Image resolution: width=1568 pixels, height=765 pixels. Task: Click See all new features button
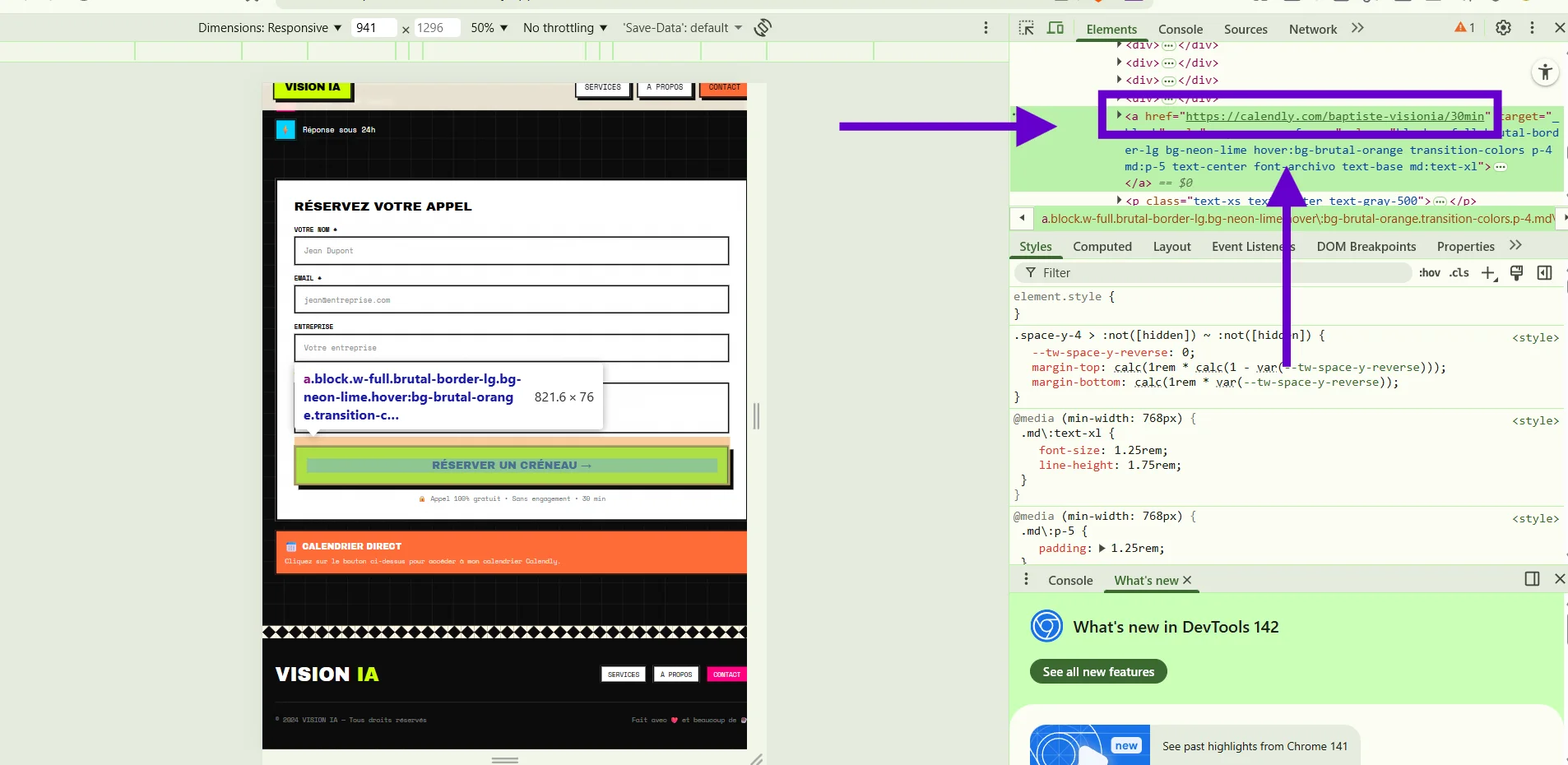[x=1098, y=671]
